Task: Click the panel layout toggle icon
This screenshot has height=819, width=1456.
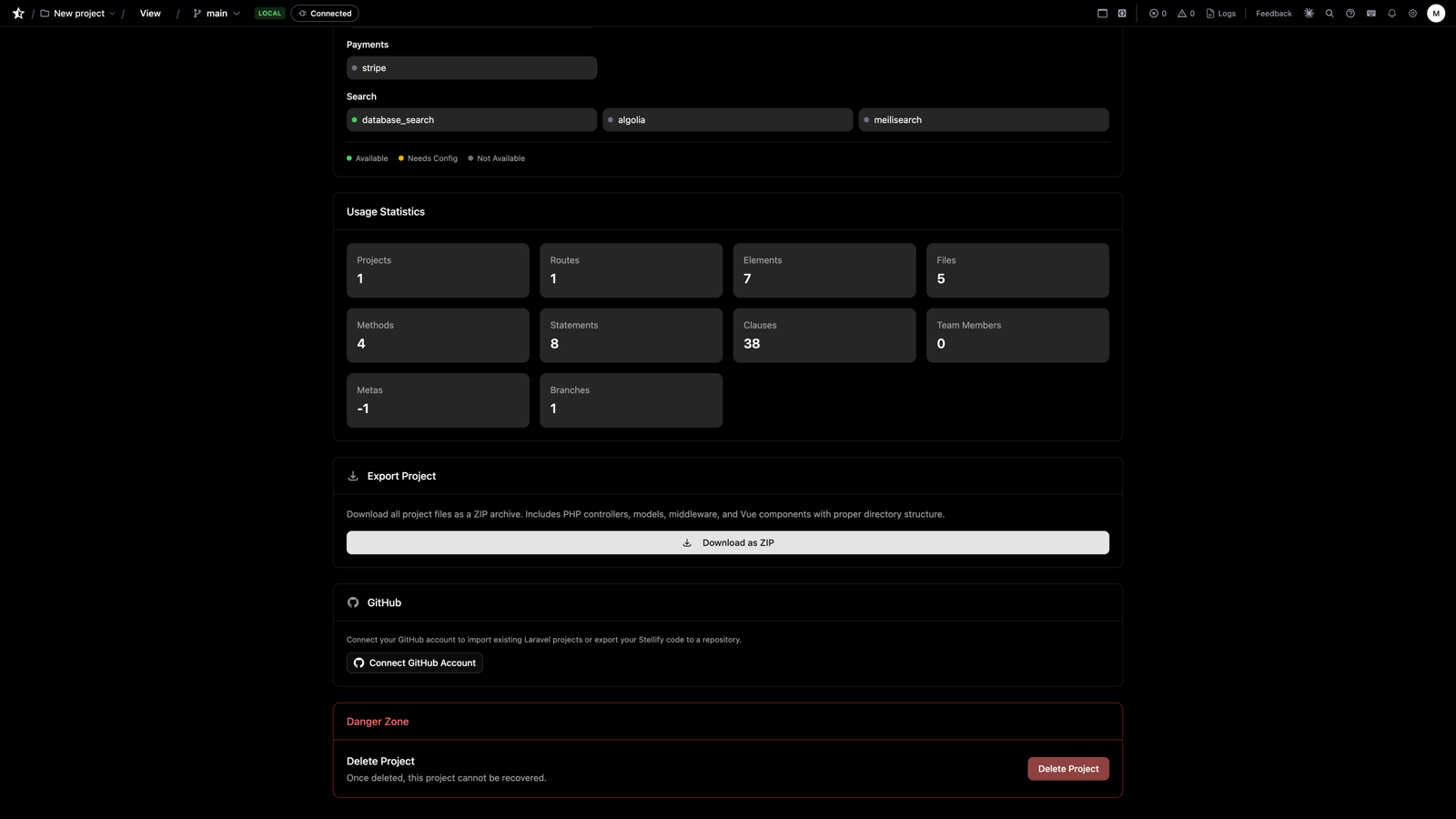Action: (x=1101, y=13)
